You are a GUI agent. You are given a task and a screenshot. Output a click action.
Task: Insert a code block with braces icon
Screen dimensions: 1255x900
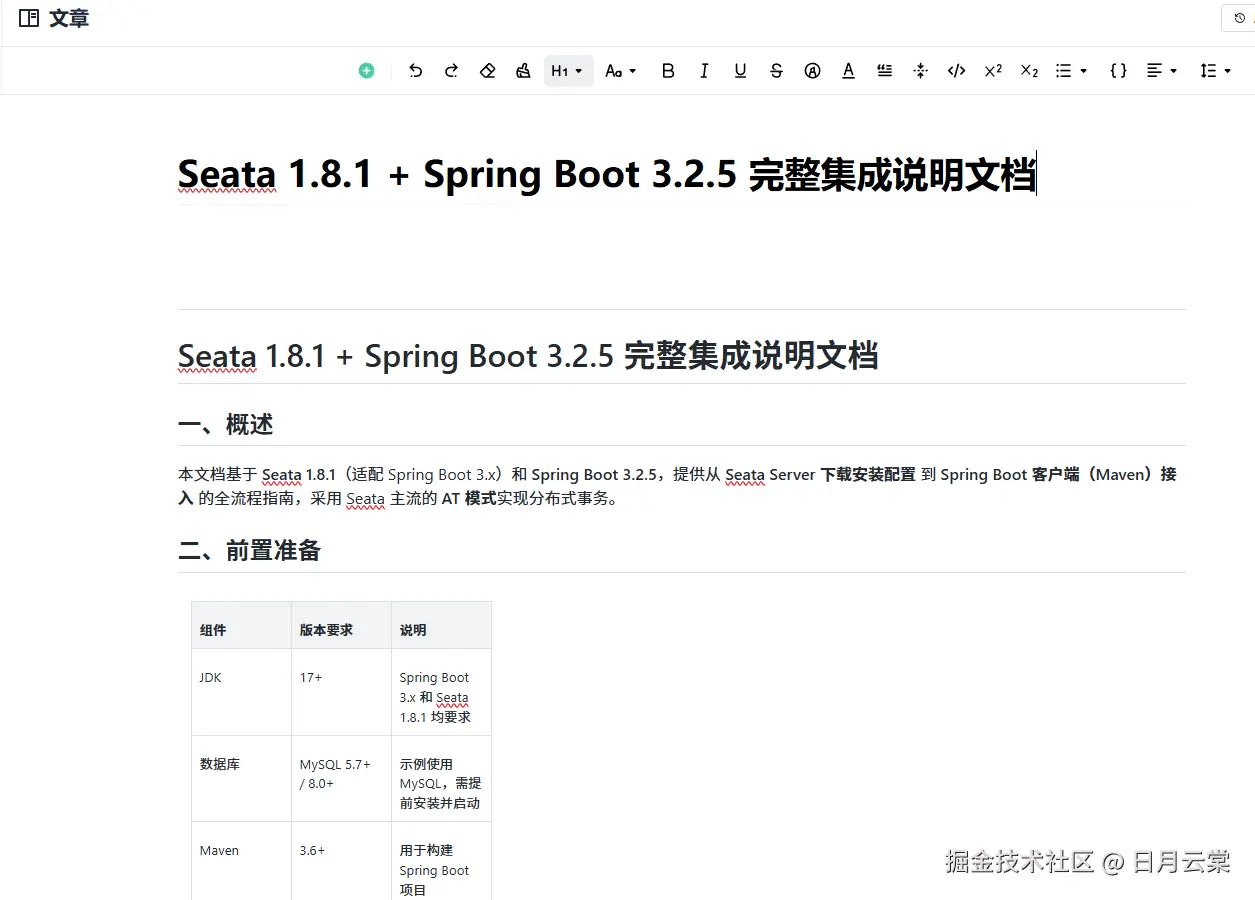pos(1118,71)
